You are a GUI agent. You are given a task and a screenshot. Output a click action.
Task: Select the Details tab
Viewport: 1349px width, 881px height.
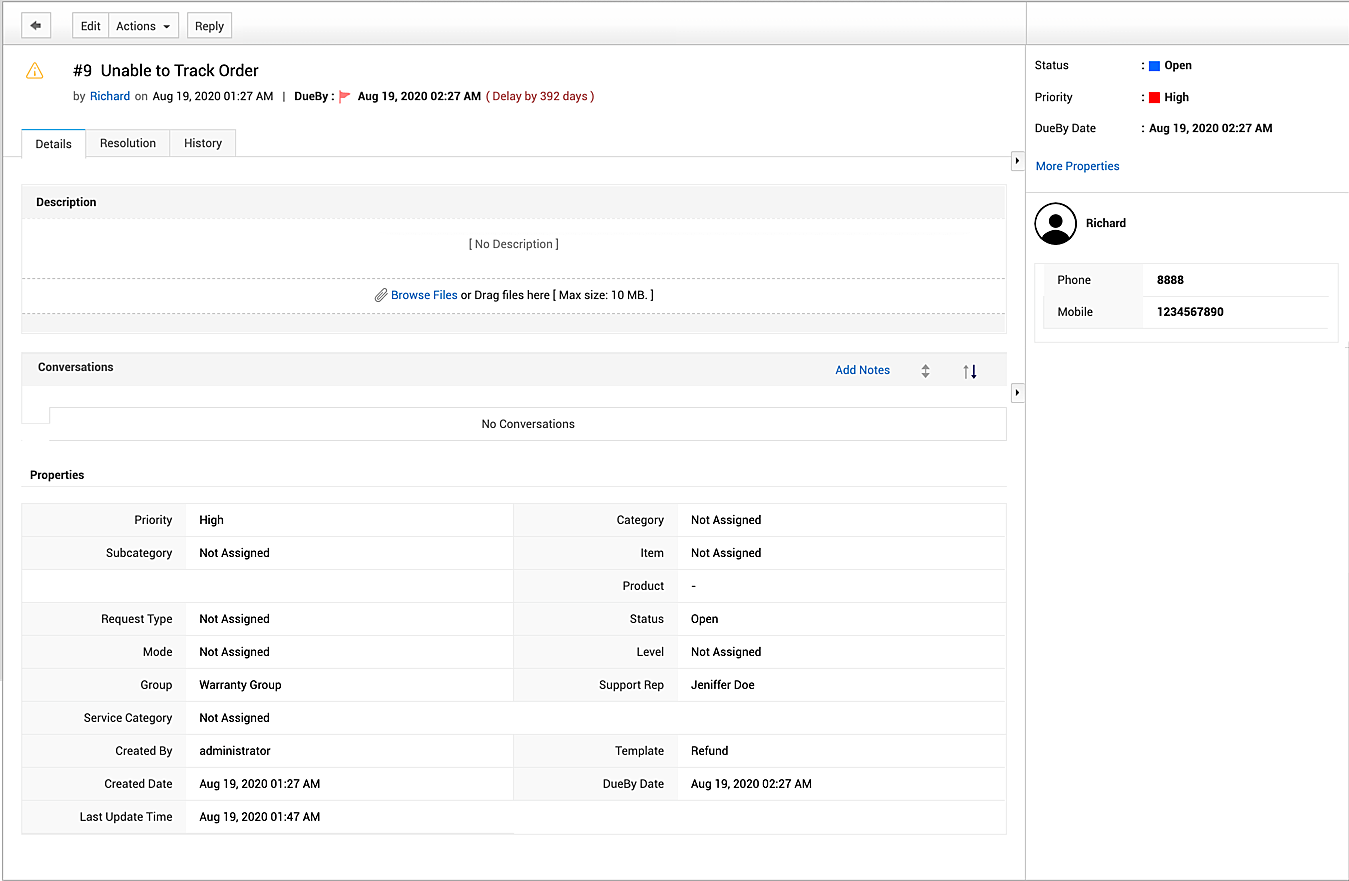coord(53,144)
